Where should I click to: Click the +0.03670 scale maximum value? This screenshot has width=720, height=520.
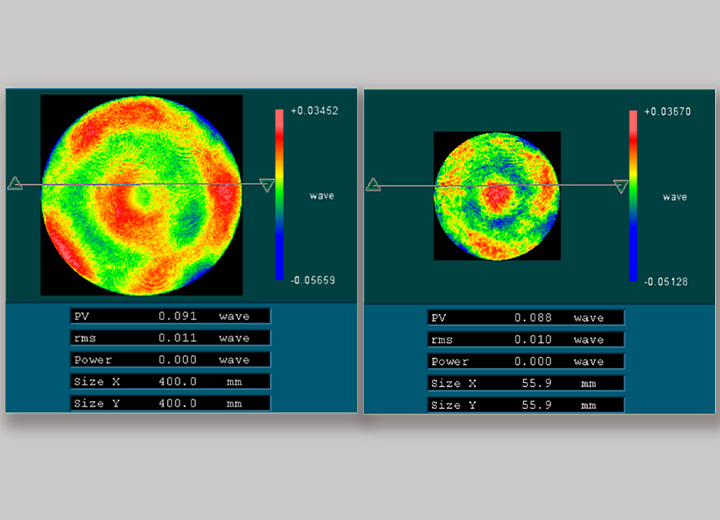point(667,112)
